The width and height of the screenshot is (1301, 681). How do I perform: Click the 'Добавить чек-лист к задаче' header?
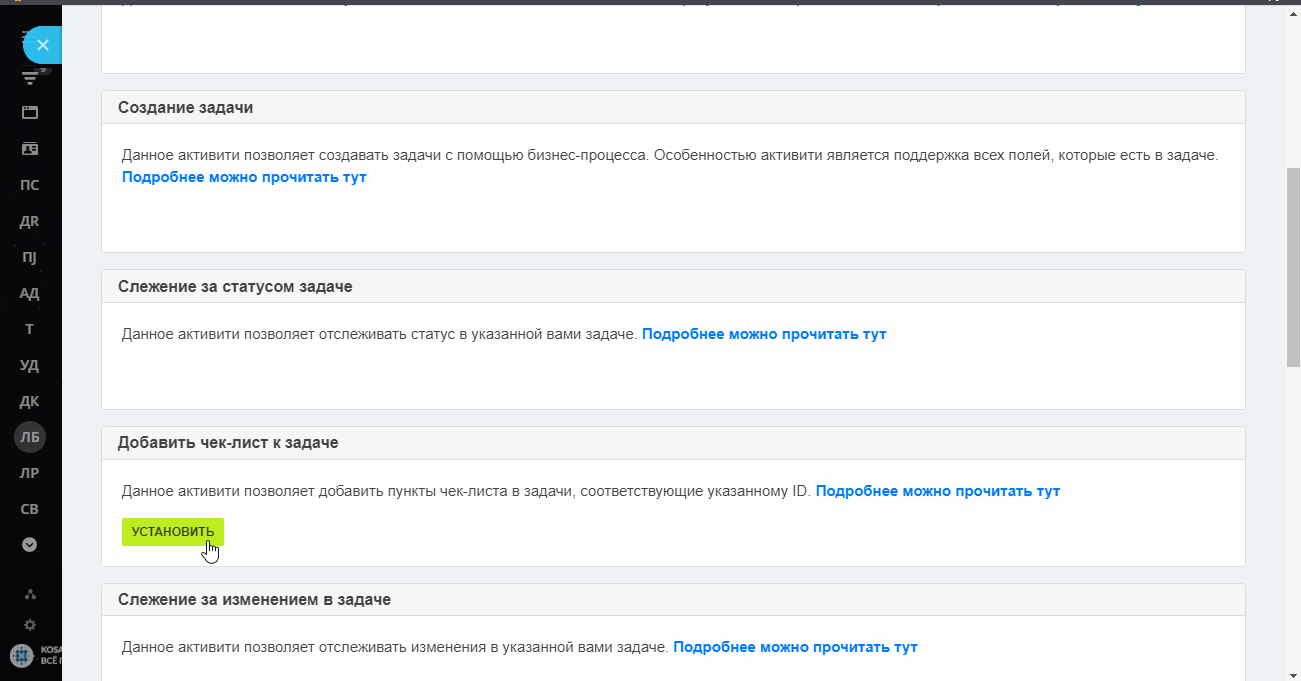coord(673,443)
